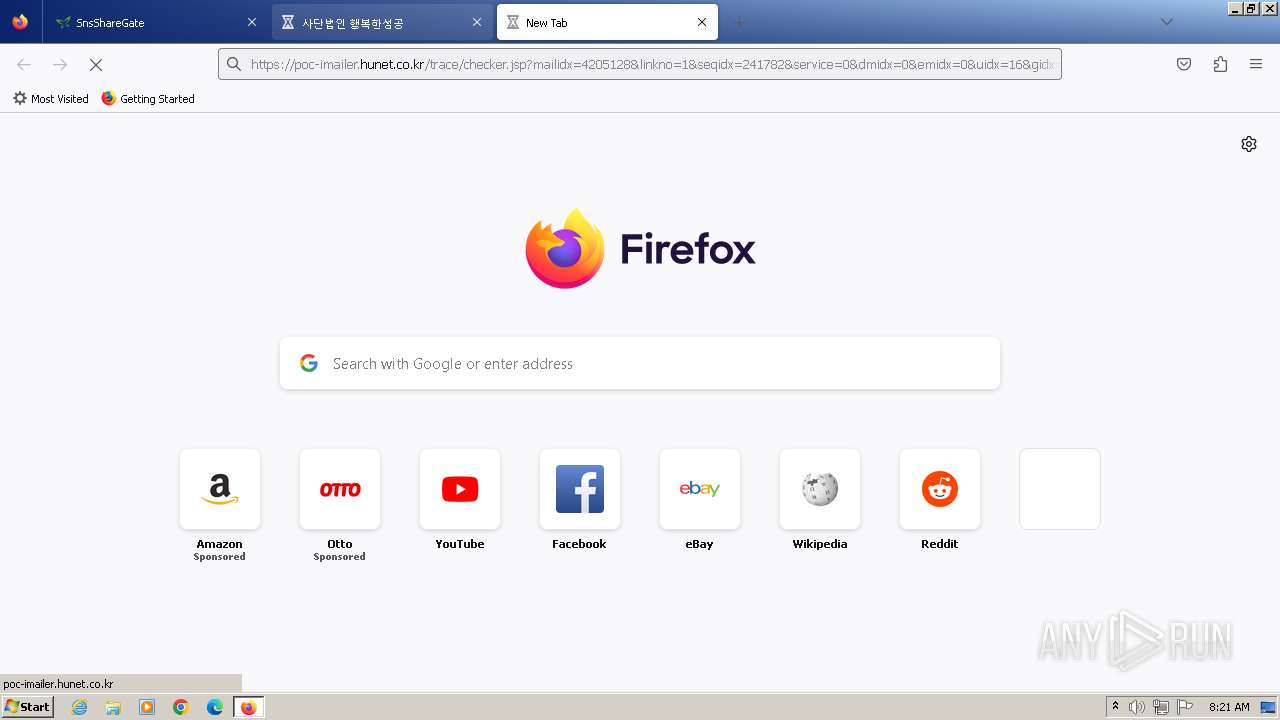Click the Firefox View icon in tab strip
The width and height of the screenshot is (1280, 720).
[20, 22]
